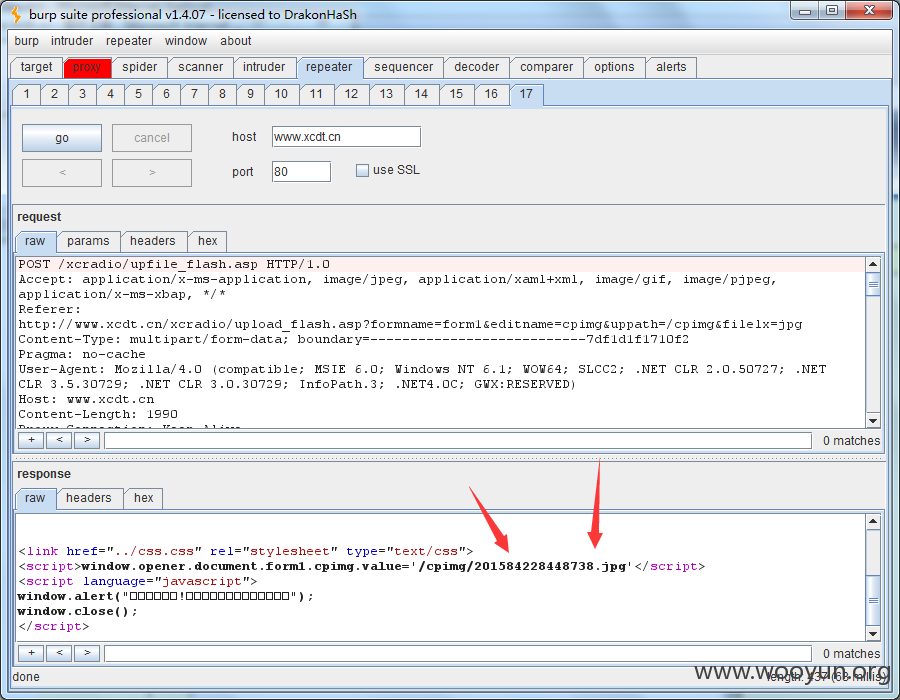
Task: Minimize the Burp Suite window
Action: pyautogui.click(x=805, y=10)
